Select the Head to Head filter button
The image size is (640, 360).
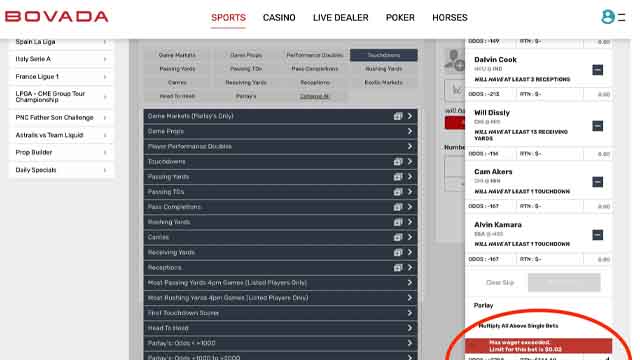pyautogui.click(x=177, y=96)
